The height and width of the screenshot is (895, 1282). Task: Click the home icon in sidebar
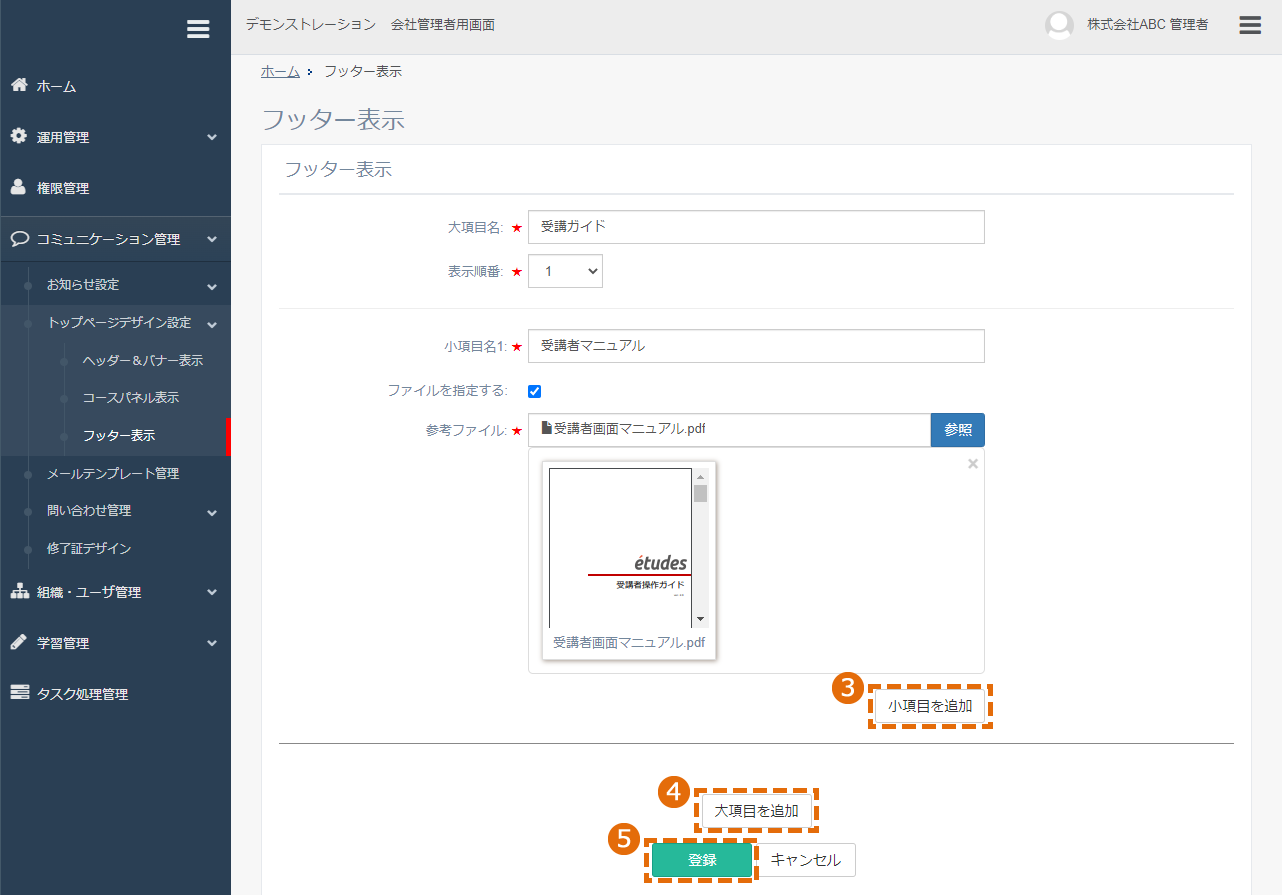[x=19, y=85]
